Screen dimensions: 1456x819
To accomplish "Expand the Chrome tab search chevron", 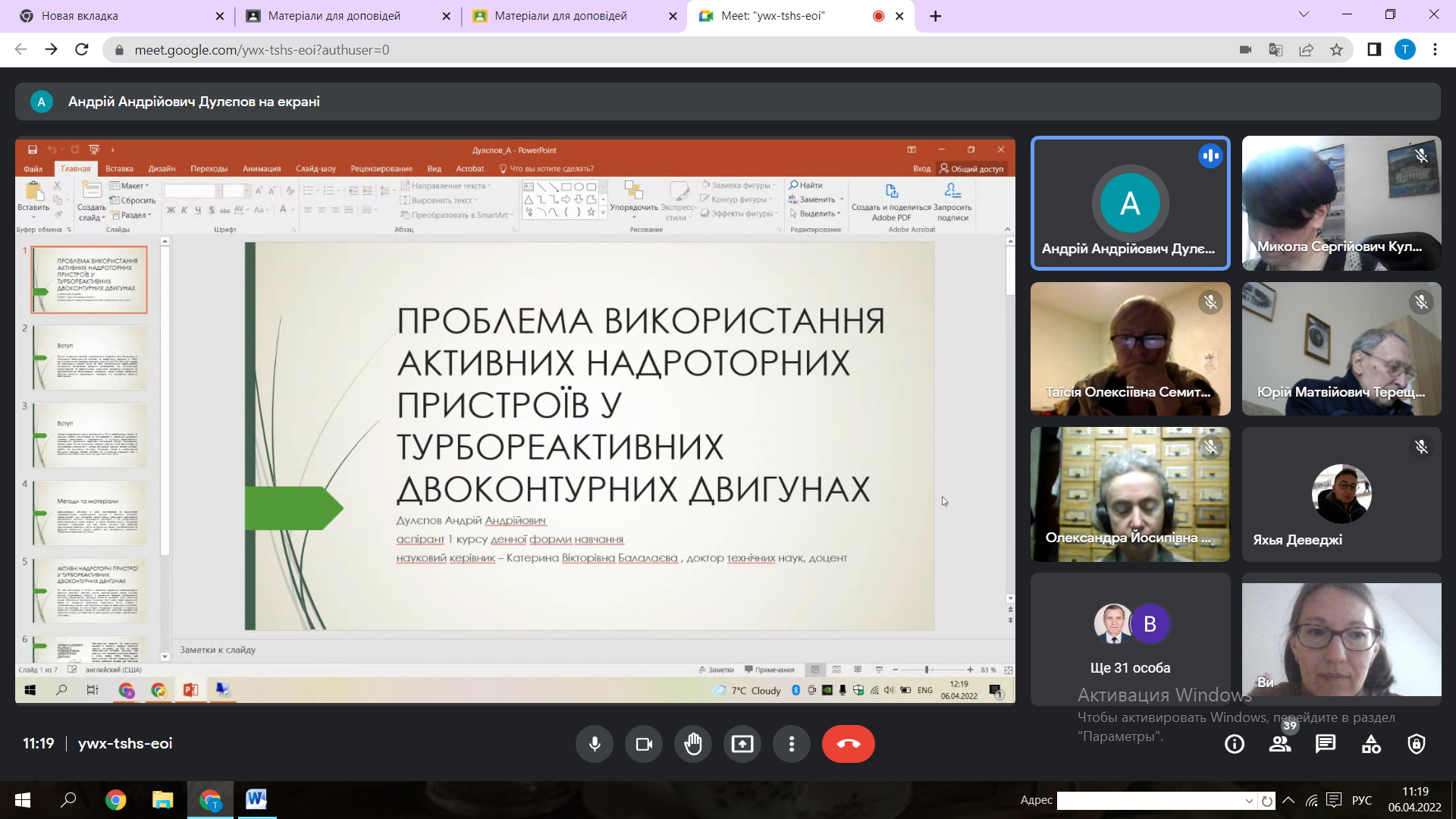I will 1304,15.
